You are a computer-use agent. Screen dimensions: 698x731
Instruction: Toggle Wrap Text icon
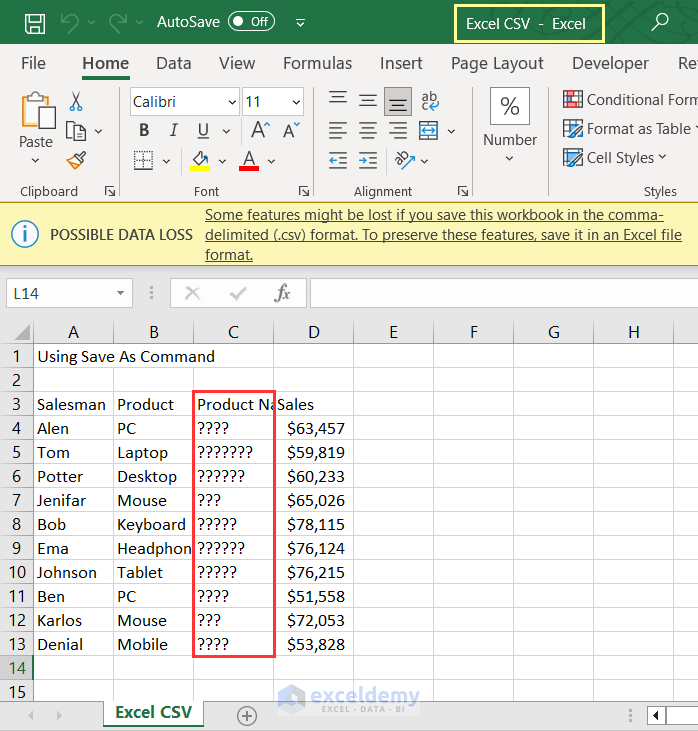pos(429,101)
